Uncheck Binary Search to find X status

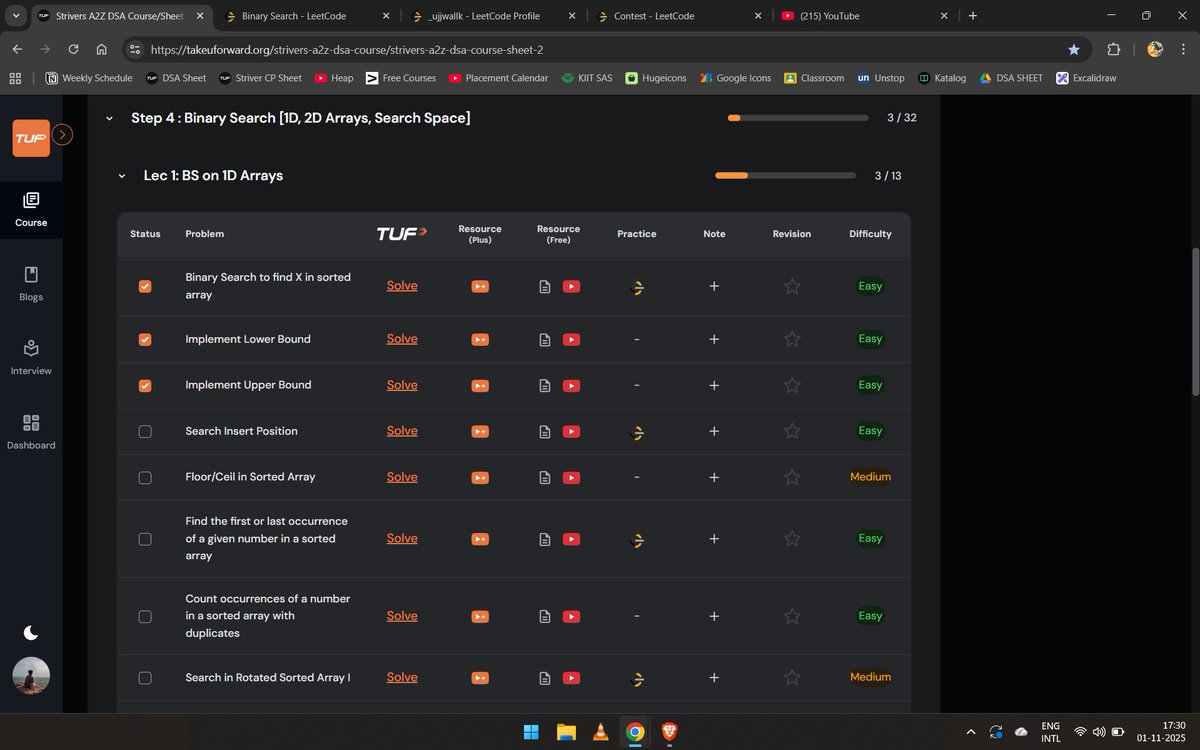coord(145,286)
